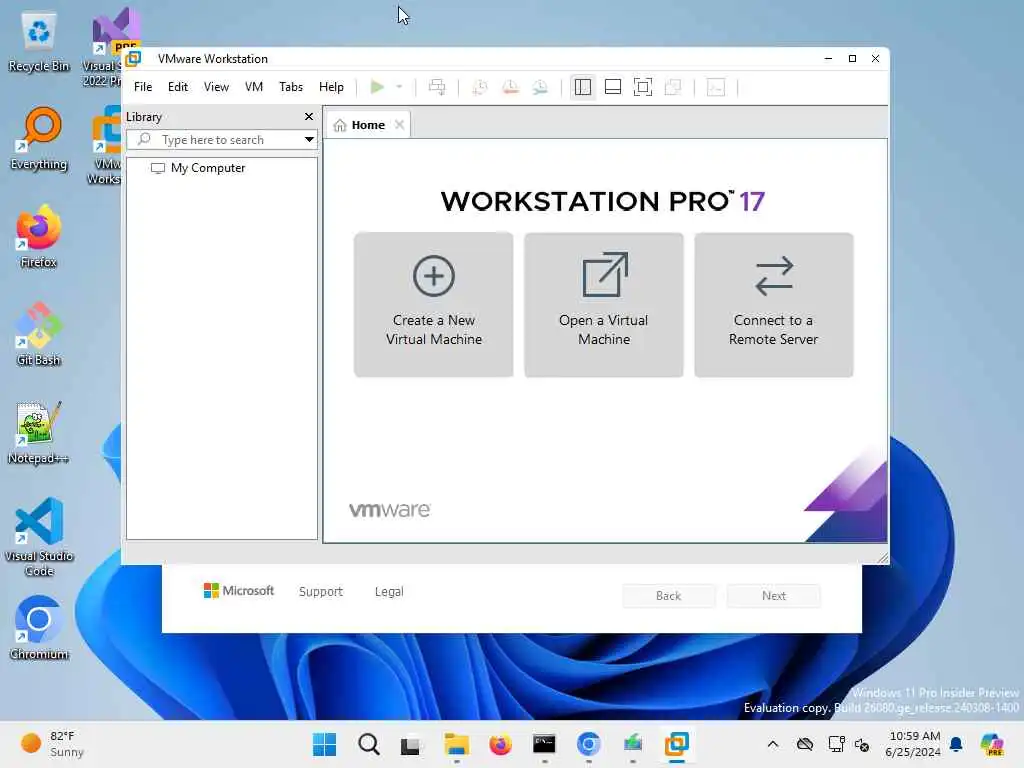Click Open a Virtual Machine

click(x=604, y=305)
